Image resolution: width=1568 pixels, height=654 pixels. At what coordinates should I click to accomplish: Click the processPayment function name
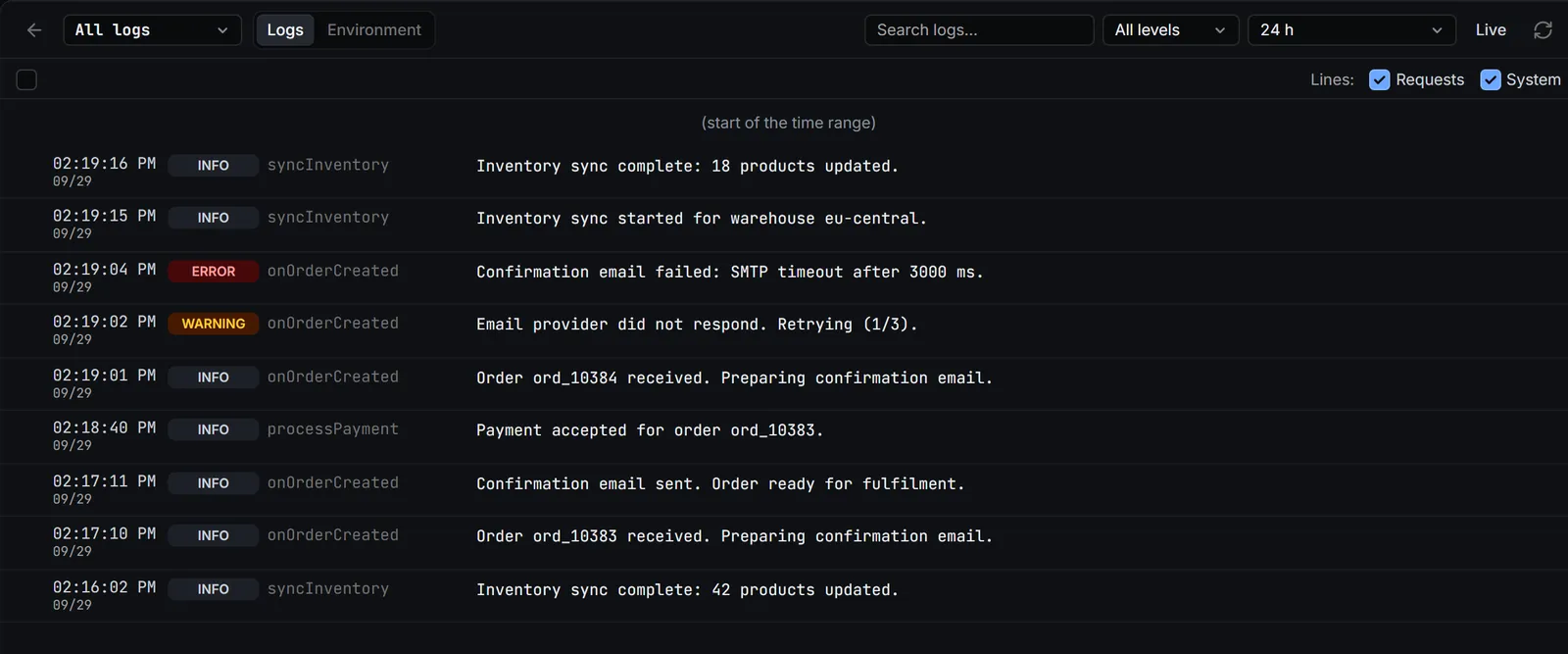click(333, 429)
